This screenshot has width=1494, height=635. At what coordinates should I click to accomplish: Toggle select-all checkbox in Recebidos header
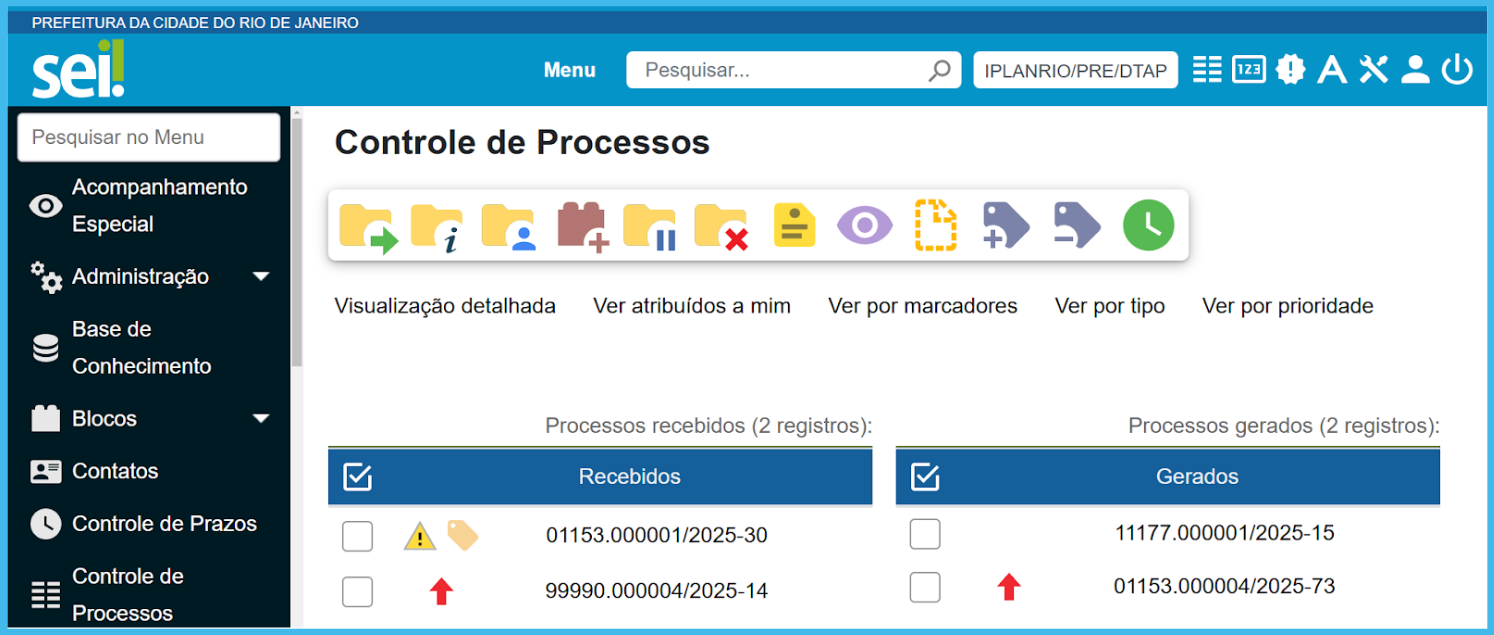click(x=357, y=477)
